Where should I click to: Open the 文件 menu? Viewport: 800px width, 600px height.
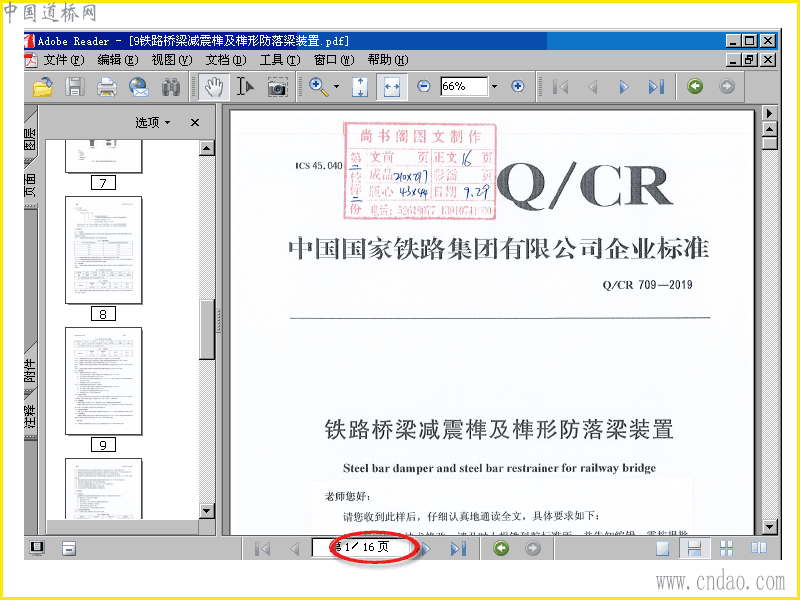(63, 60)
